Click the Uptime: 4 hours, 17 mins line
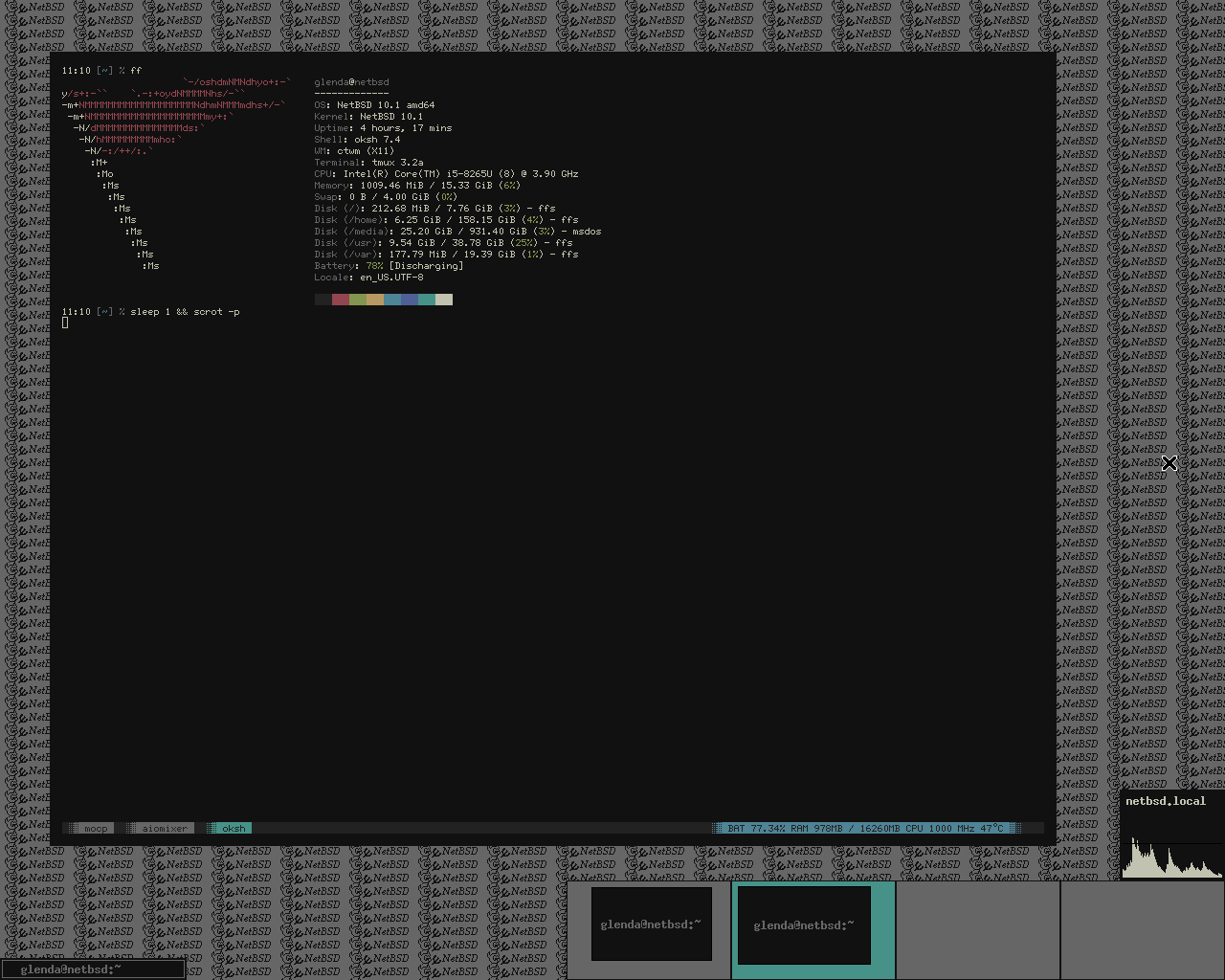Image resolution: width=1225 pixels, height=980 pixels. 383,128
